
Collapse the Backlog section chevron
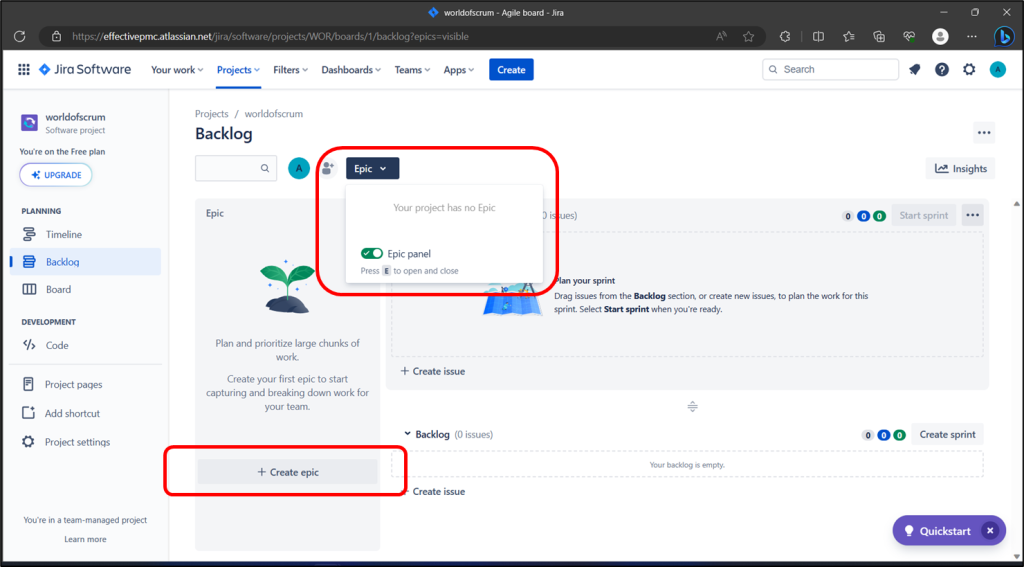tap(408, 434)
